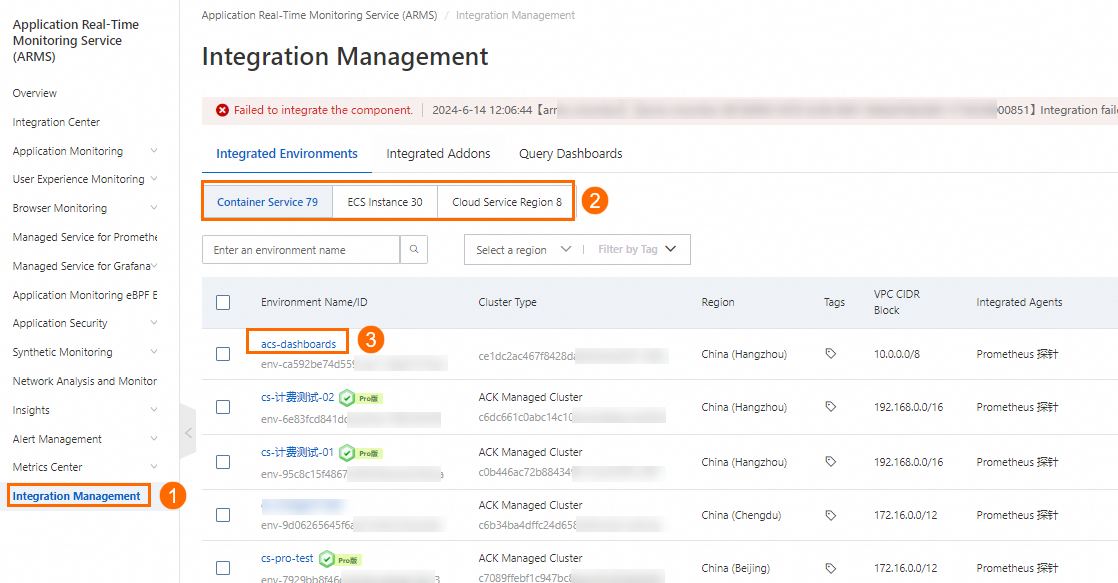Open the Filter by Tag dropdown

(x=638, y=249)
